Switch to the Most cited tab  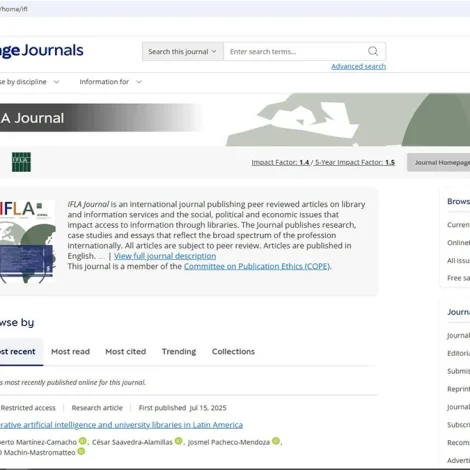click(x=126, y=352)
